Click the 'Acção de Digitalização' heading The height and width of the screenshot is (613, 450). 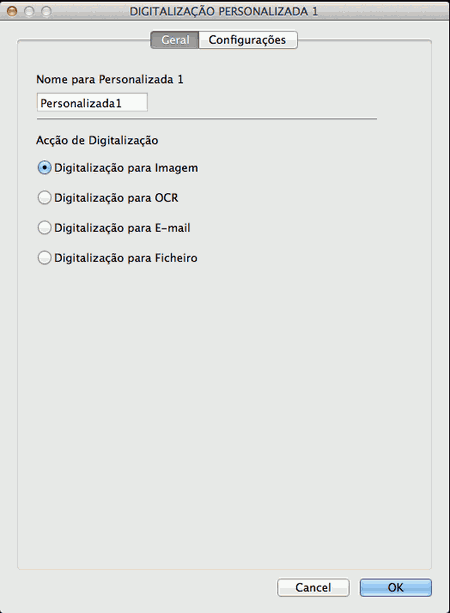(x=97, y=140)
